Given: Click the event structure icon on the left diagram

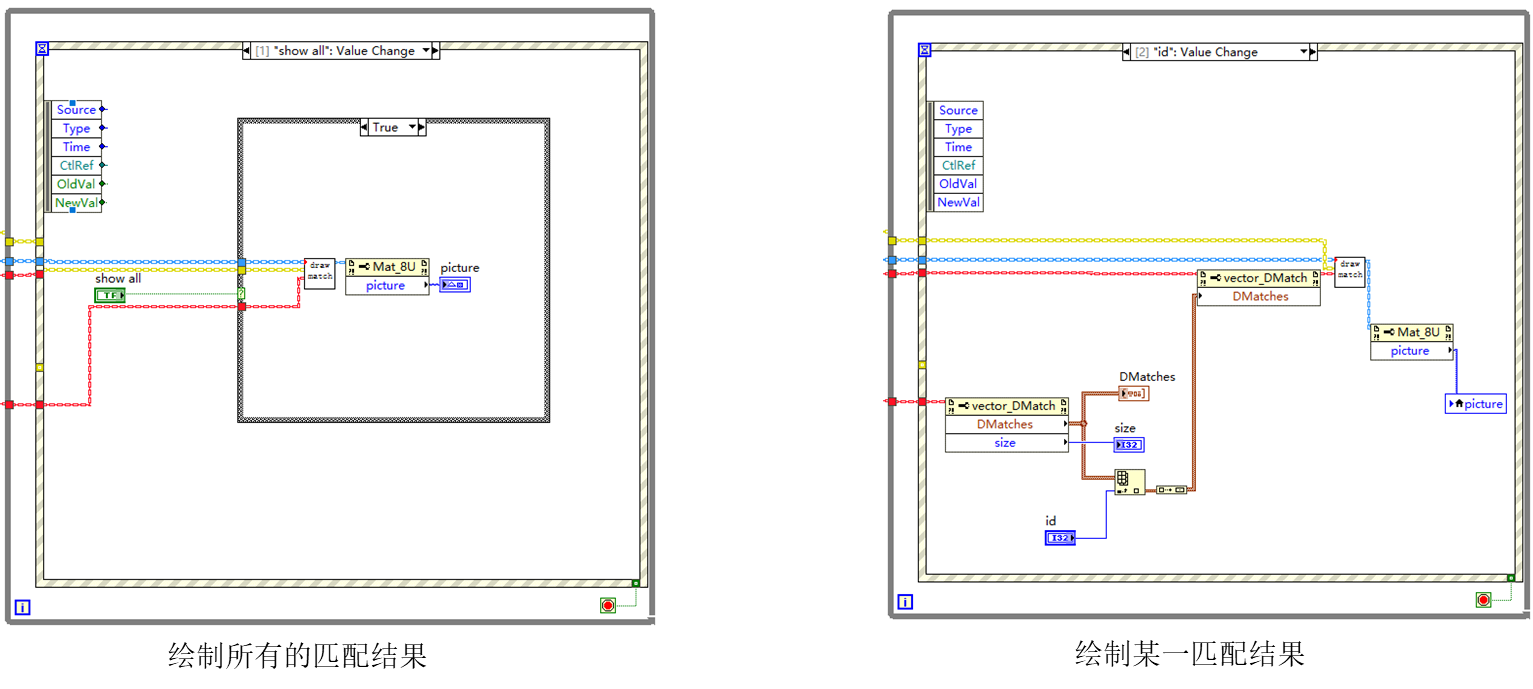Looking at the screenshot, I should pyautogui.click(x=40, y=48).
